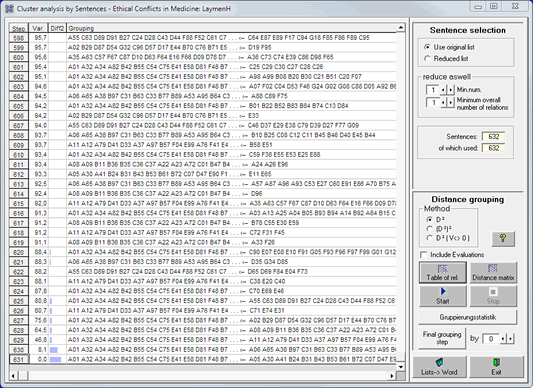Click step number 622 cell

tap(19, 272)
